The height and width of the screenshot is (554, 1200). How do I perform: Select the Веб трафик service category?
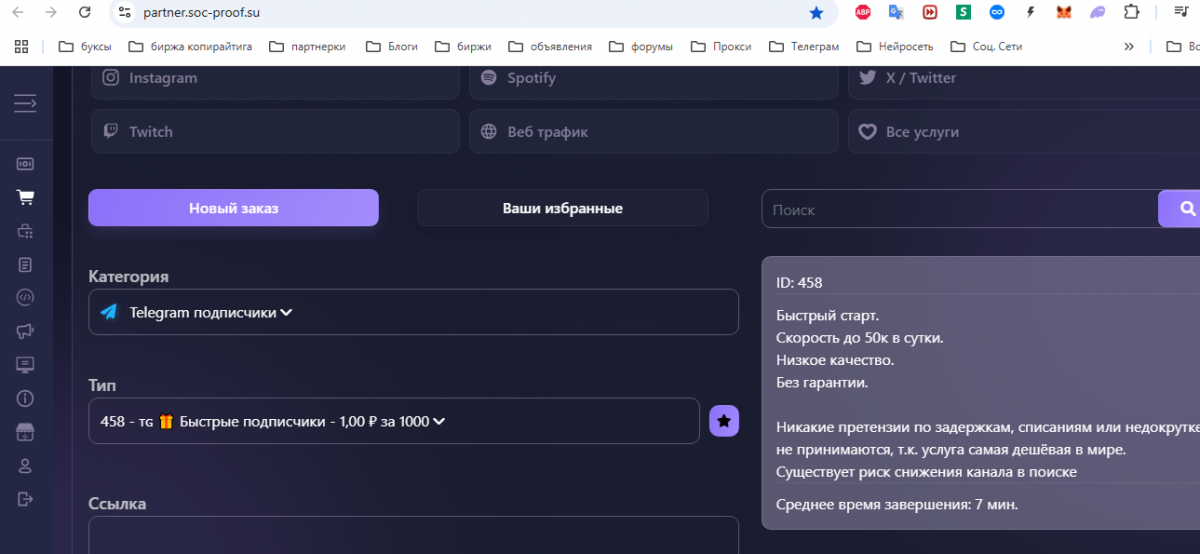pyautogui.click(x=654, y=131)
